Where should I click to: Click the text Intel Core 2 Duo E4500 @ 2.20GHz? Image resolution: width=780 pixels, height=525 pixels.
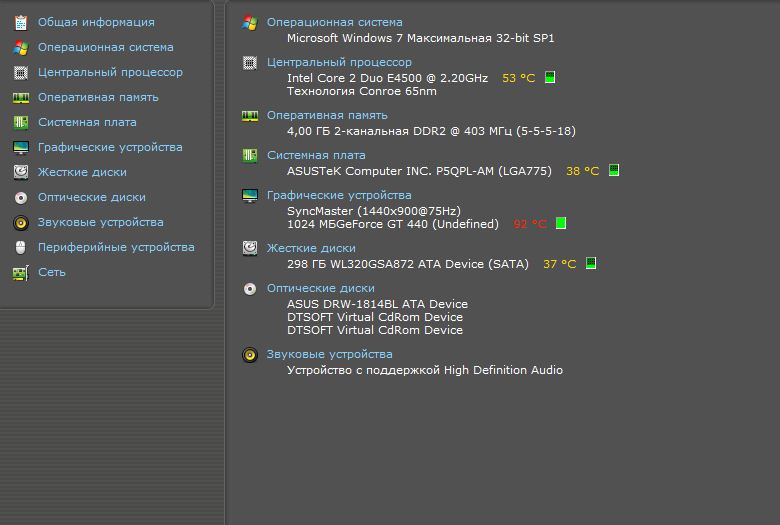(388, 78)
